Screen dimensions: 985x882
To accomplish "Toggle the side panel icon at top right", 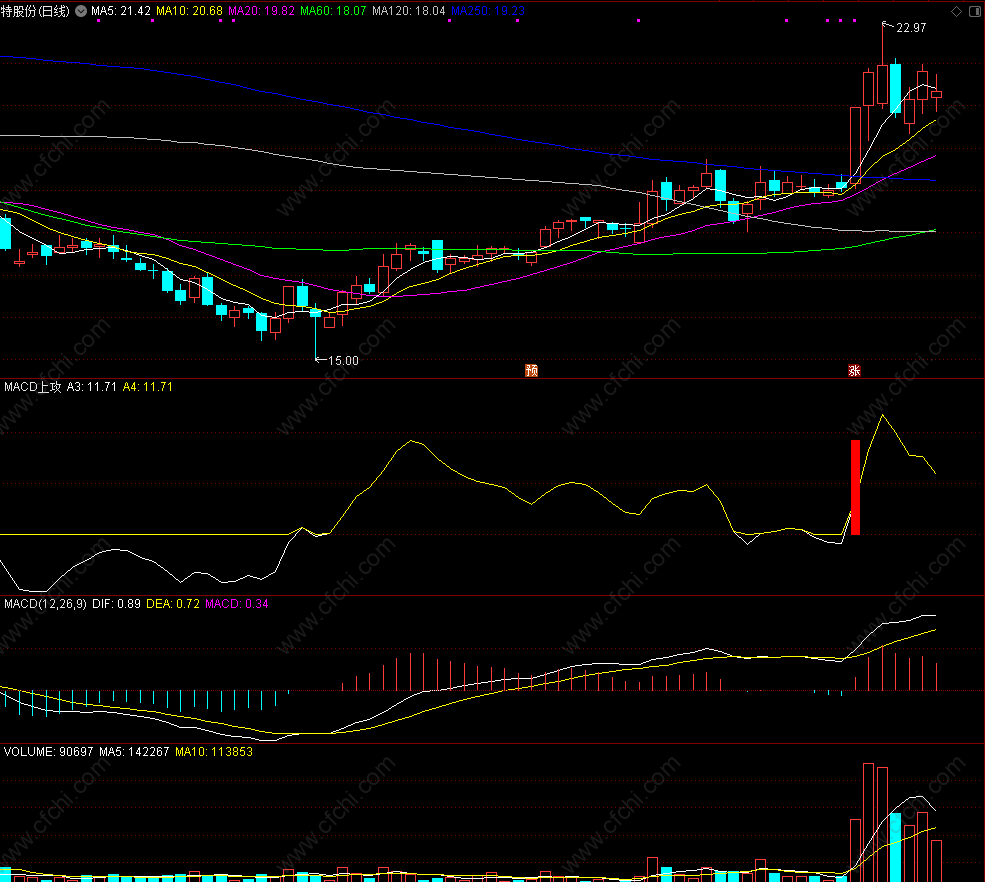I will point(975,11).
